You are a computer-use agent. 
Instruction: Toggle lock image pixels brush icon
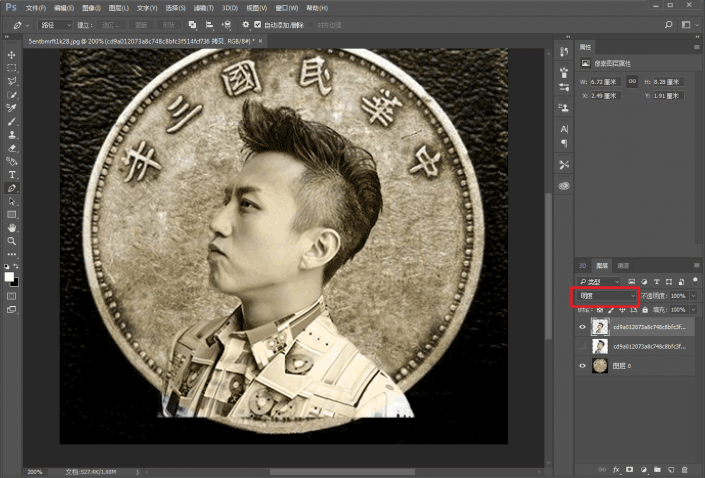coord(611,309)
